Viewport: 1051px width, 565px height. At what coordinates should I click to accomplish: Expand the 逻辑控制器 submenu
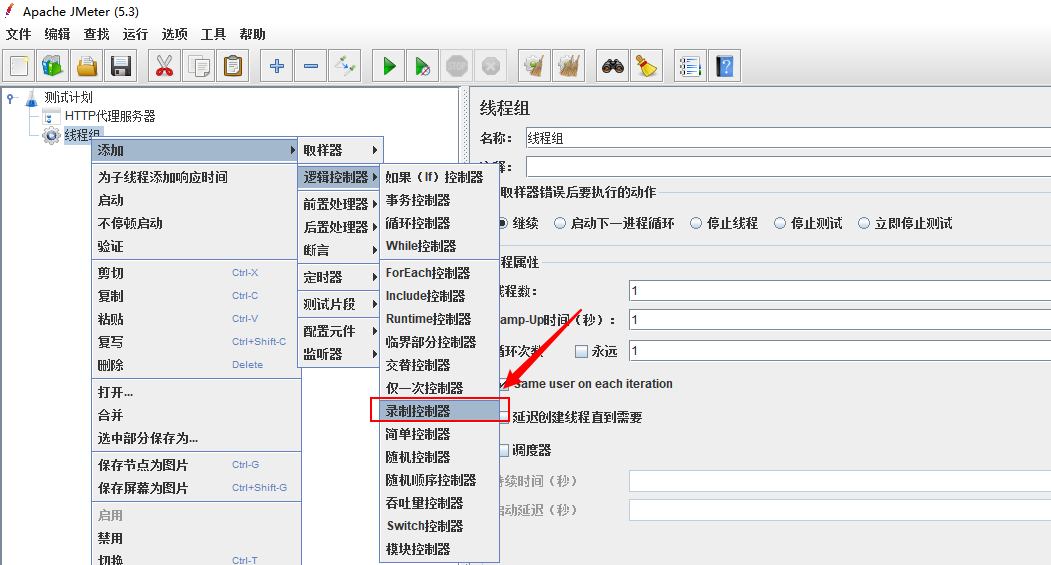point(340,177)
